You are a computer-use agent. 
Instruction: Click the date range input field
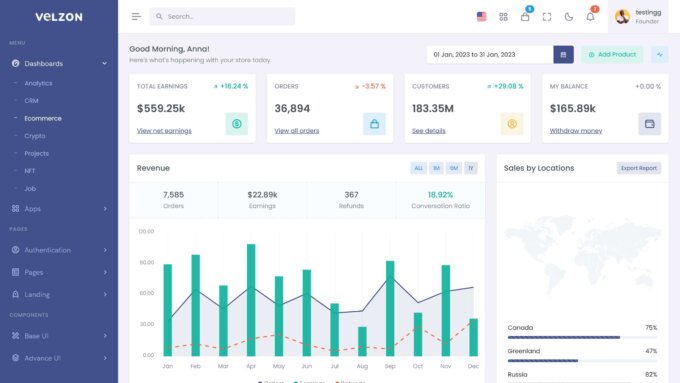(x=490, y=55)
